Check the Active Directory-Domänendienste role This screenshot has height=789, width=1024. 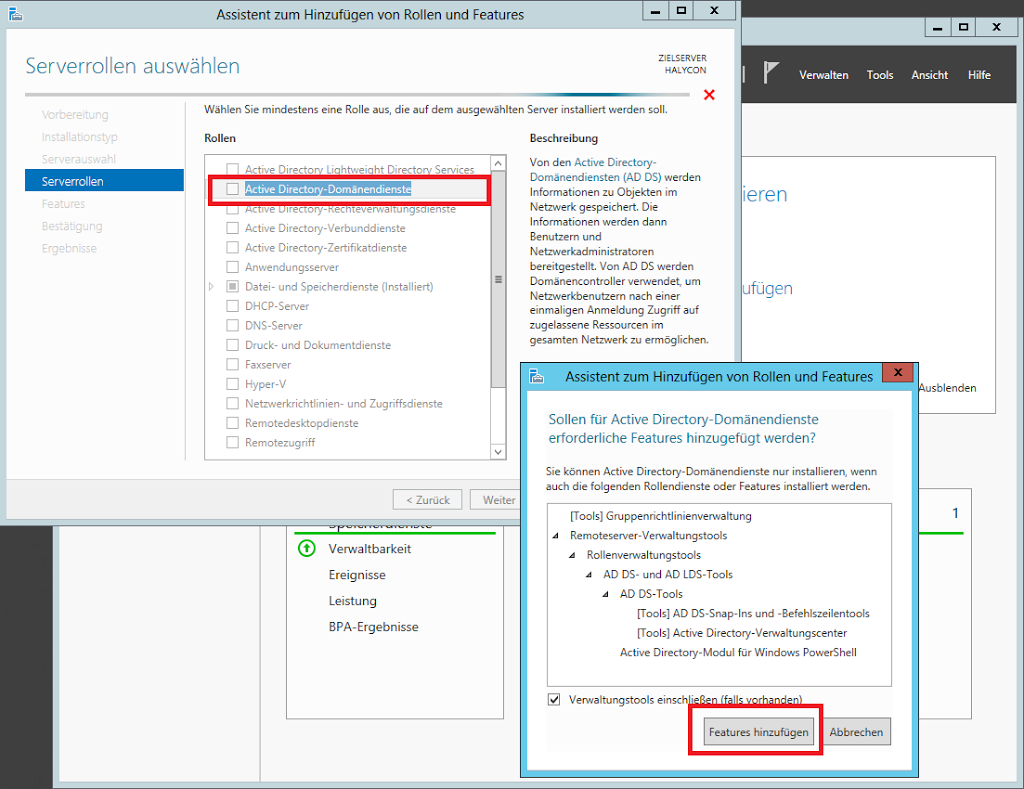point(233,189)
